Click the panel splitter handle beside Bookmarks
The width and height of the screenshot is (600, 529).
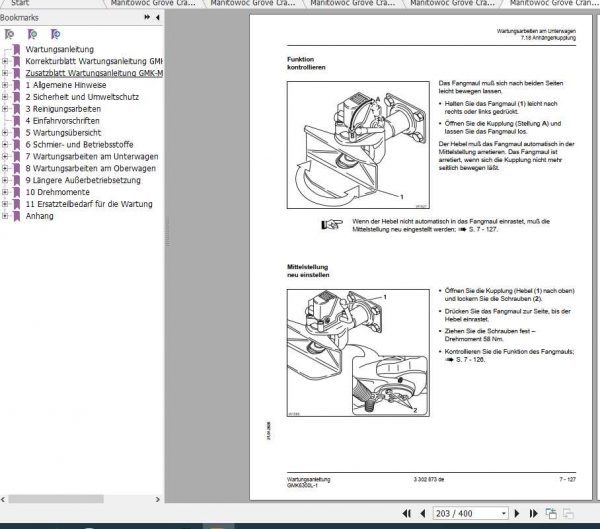[167, 232]
